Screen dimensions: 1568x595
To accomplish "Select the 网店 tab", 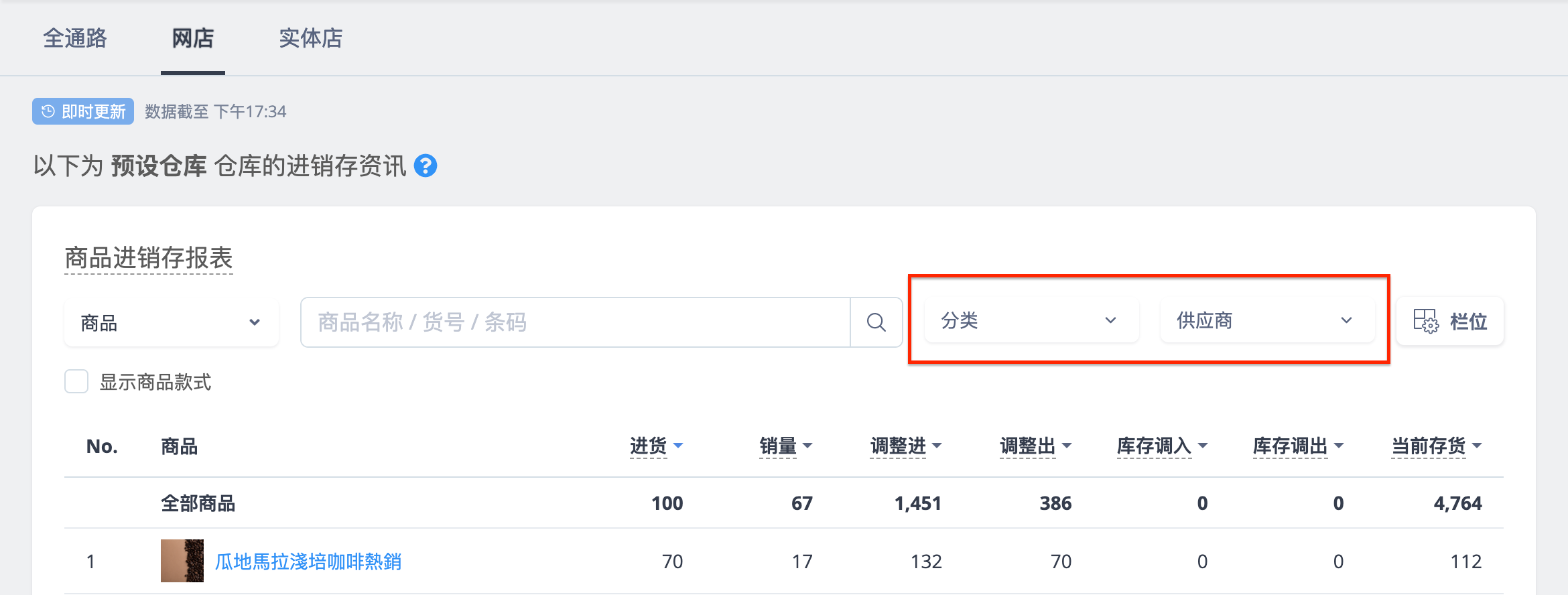I will [x=193, y=38].
